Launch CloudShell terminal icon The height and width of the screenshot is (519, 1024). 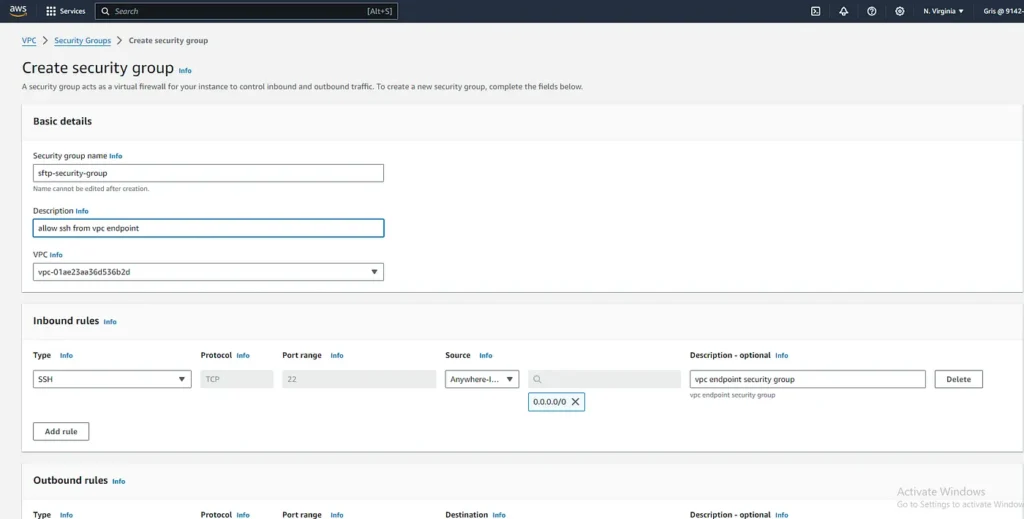[815, 11]
